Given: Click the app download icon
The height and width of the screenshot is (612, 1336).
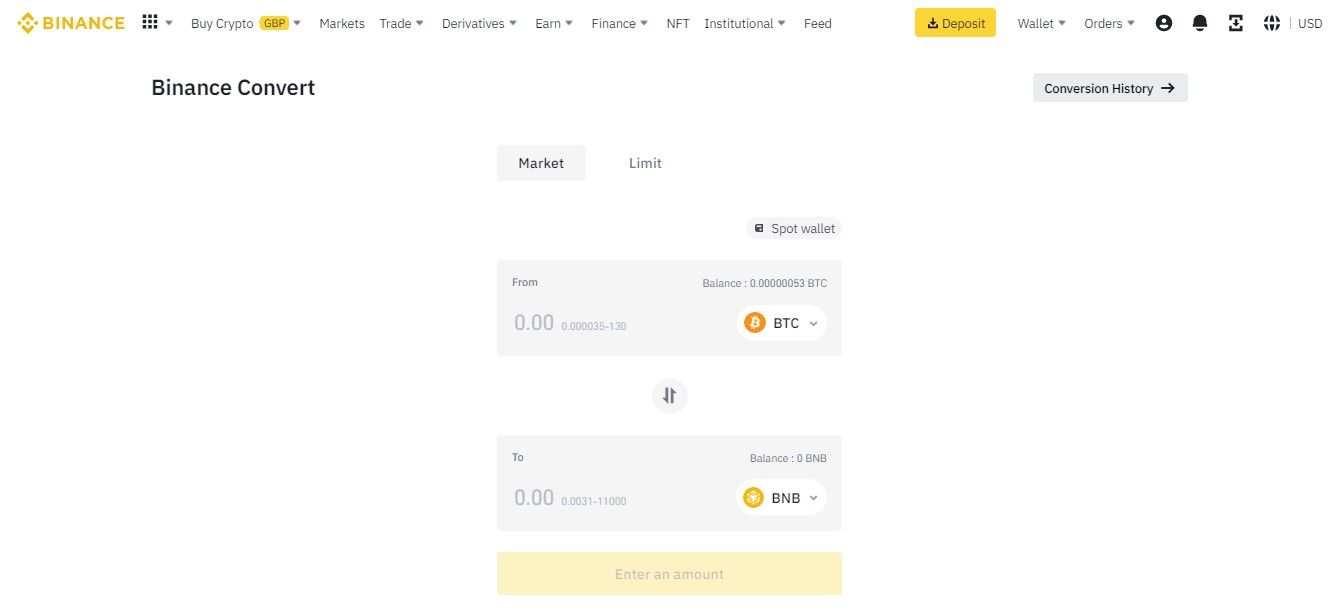Looking at the screenshot, I should 1236,23.
